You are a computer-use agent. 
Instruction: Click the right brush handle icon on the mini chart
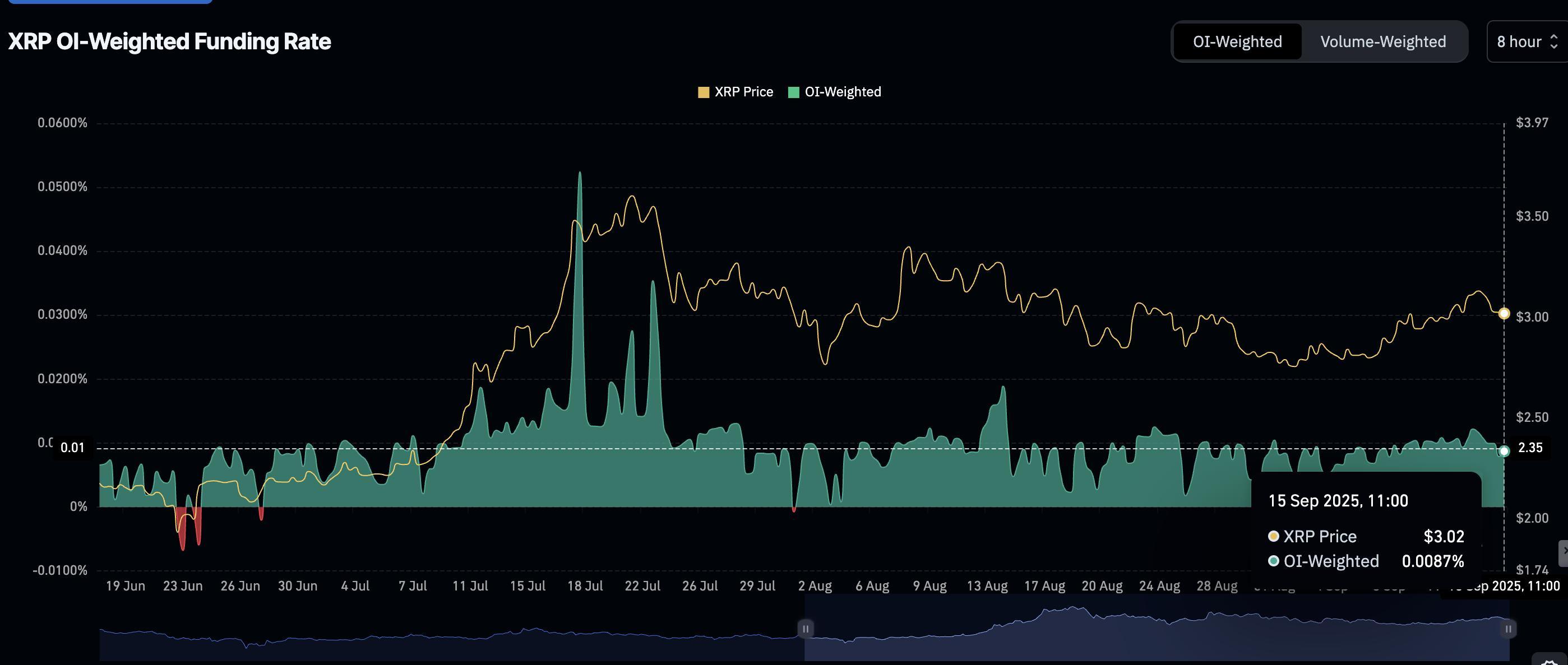click(1508, 629)
